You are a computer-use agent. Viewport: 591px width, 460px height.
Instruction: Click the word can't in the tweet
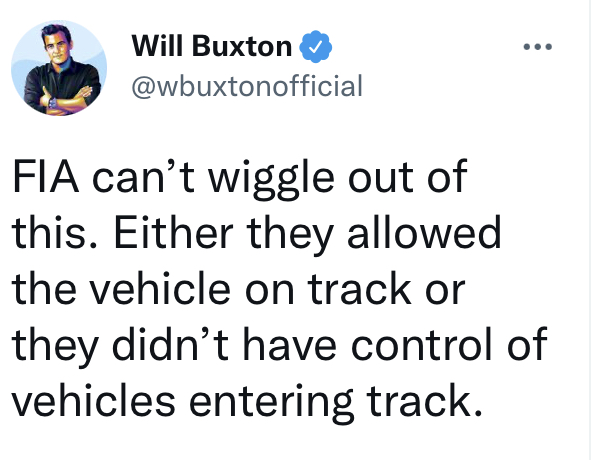coord(143,176)
